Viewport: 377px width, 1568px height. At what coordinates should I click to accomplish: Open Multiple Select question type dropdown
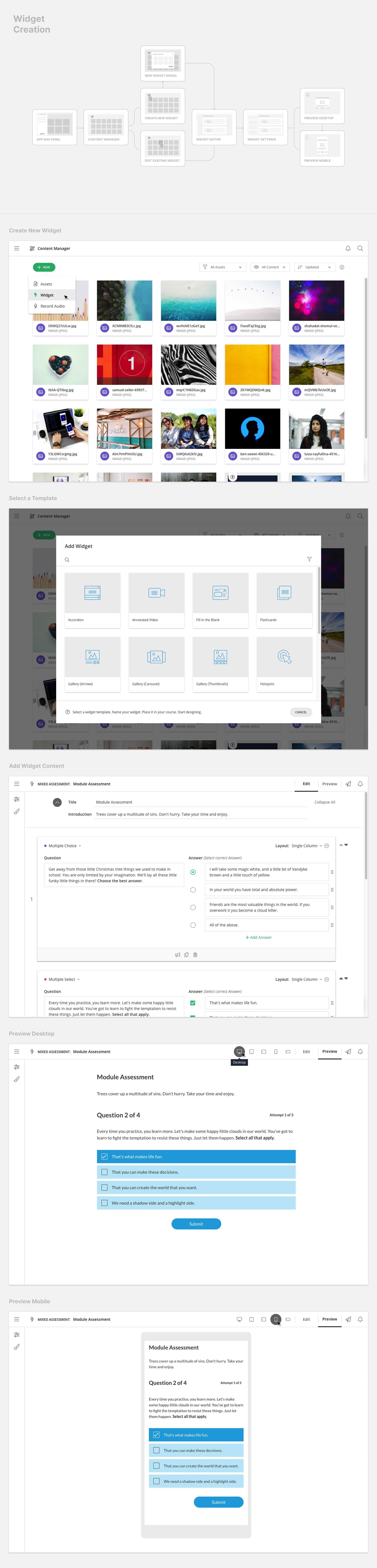62,979
